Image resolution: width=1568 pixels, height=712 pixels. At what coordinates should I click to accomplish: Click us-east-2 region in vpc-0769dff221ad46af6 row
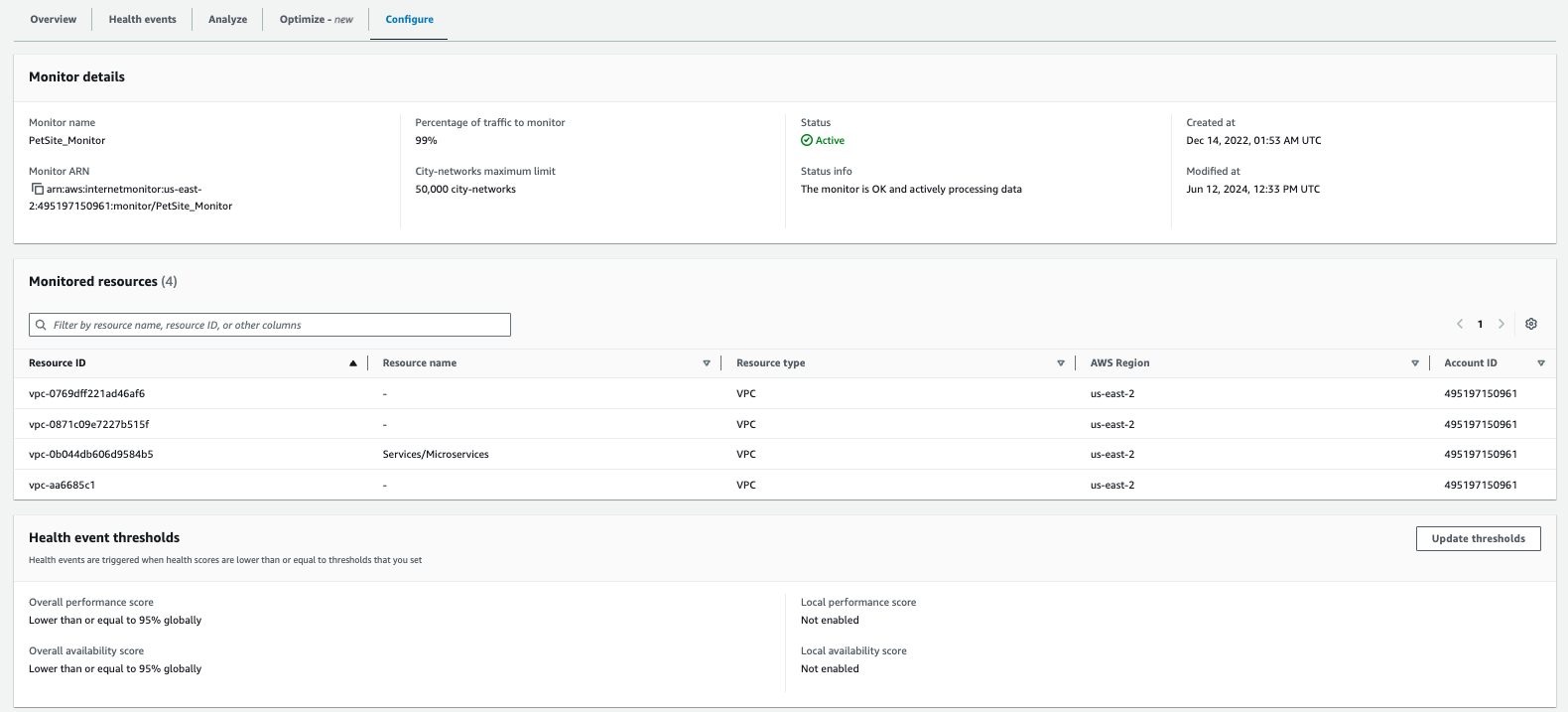pyautogui.click(x=1112, y=393)
